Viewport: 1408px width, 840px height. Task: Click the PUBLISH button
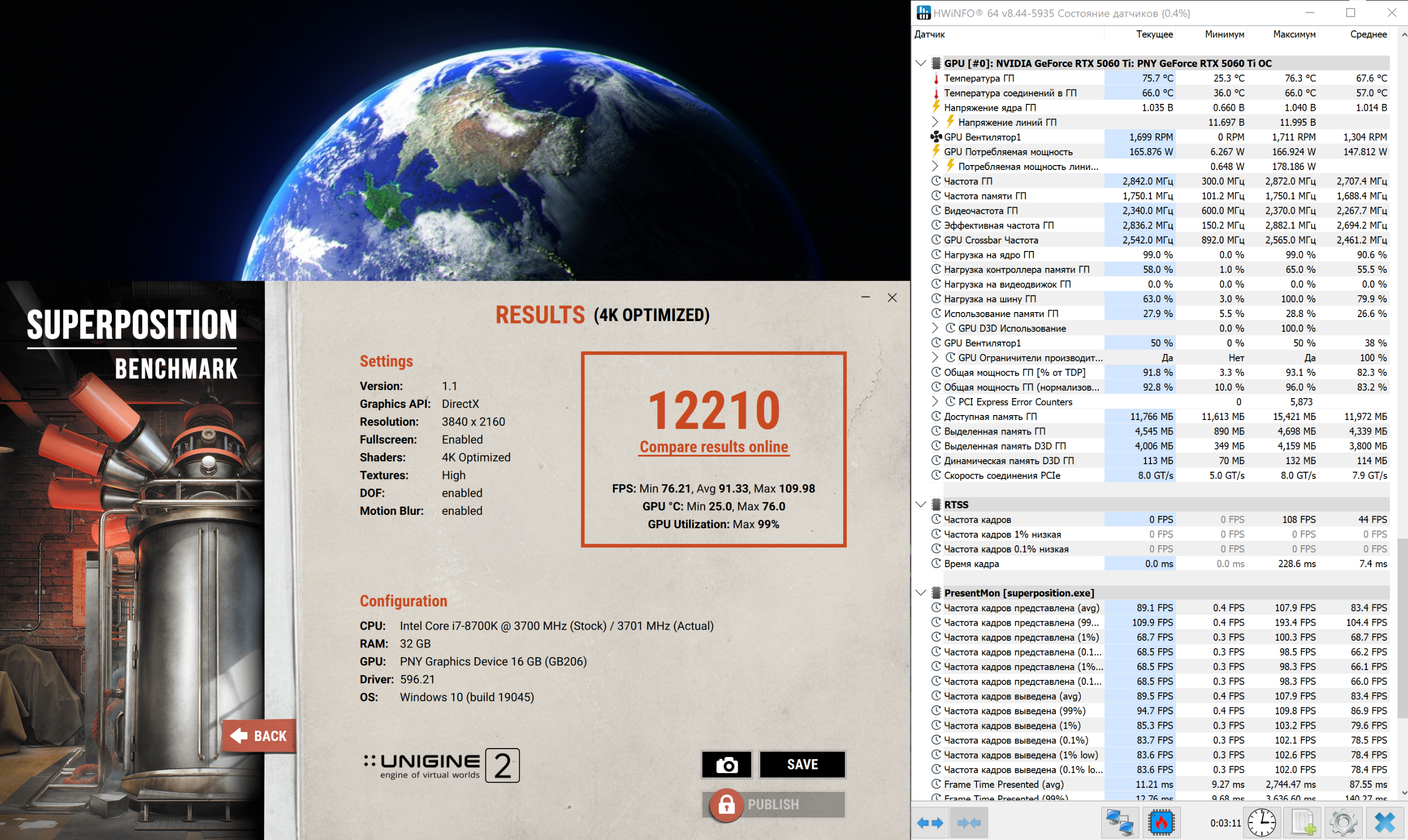(773, 804)
